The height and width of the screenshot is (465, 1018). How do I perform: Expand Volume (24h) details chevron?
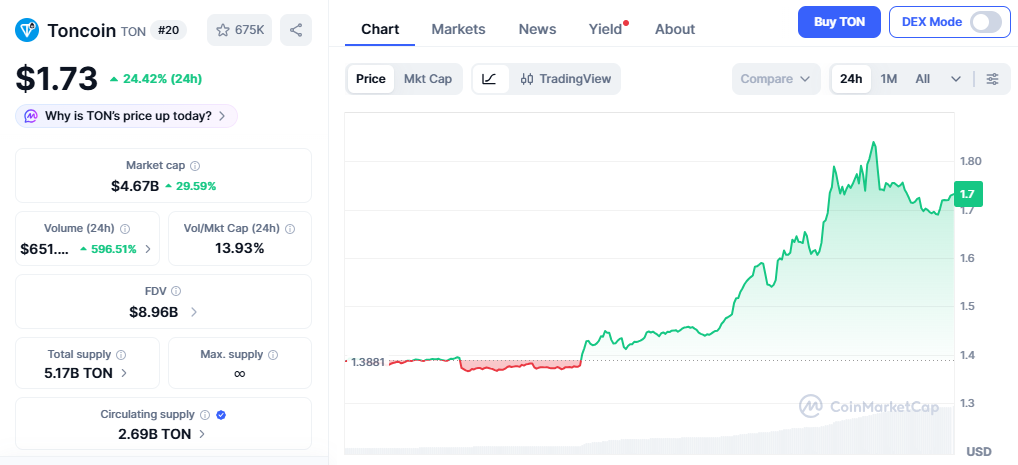tap(148, 249)
